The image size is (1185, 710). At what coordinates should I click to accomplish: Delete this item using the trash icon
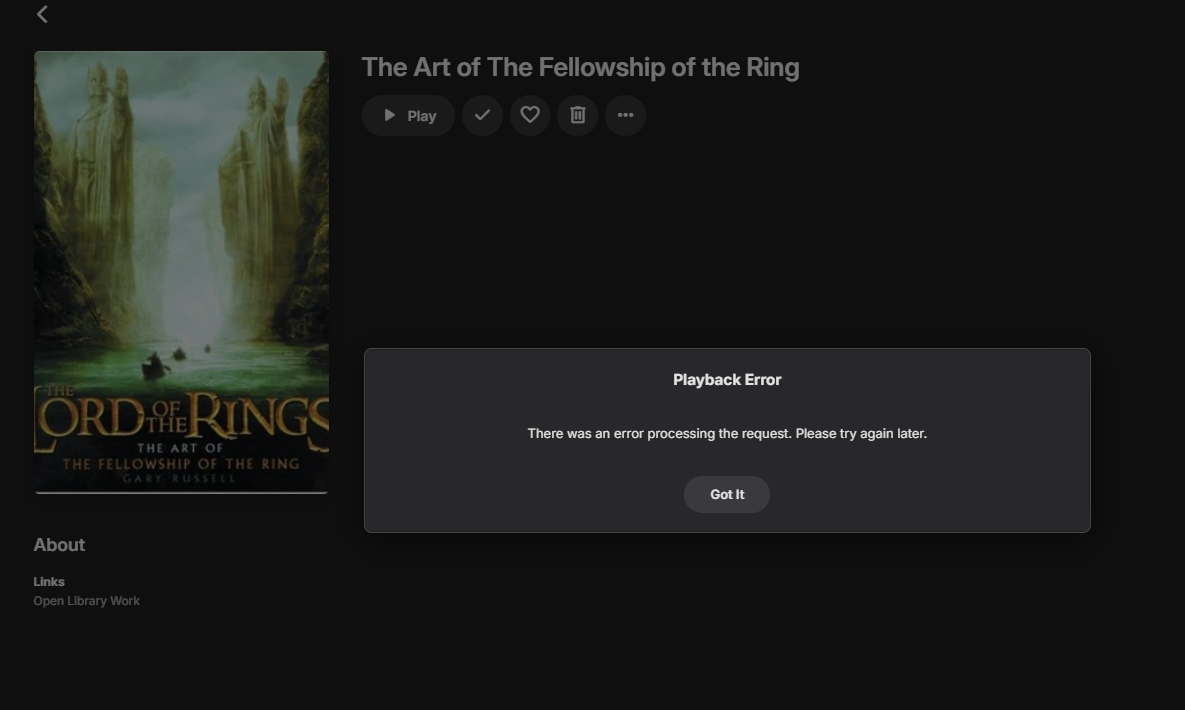[578, 115]
